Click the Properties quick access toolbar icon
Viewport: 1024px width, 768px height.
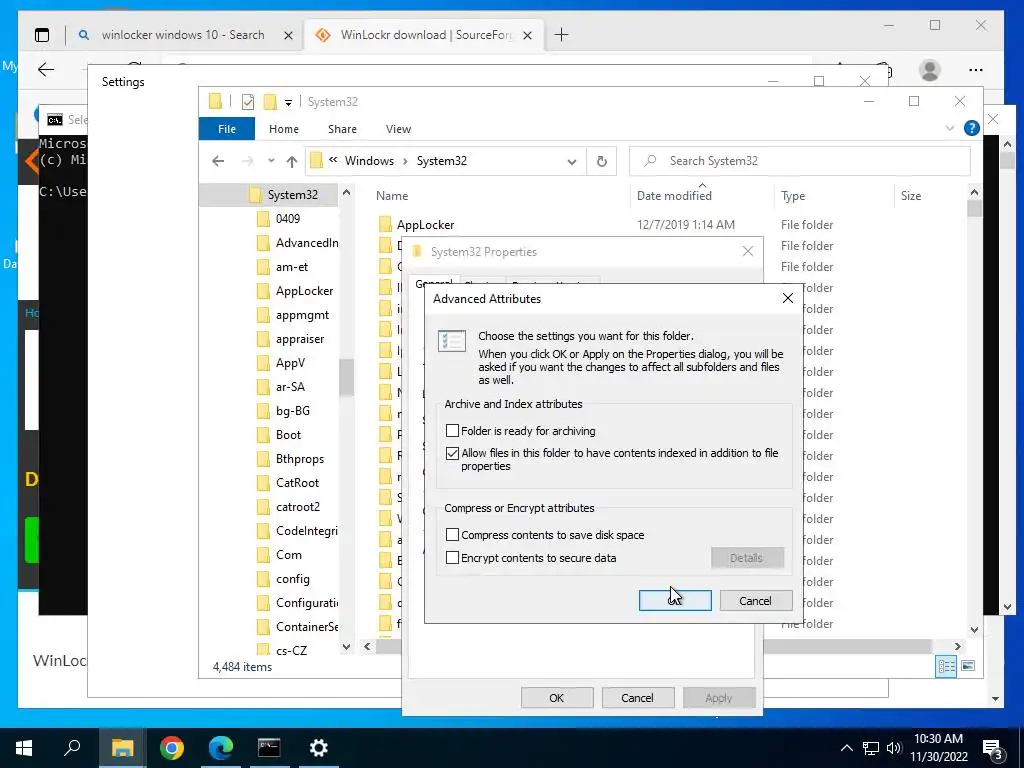click(248, 102)
